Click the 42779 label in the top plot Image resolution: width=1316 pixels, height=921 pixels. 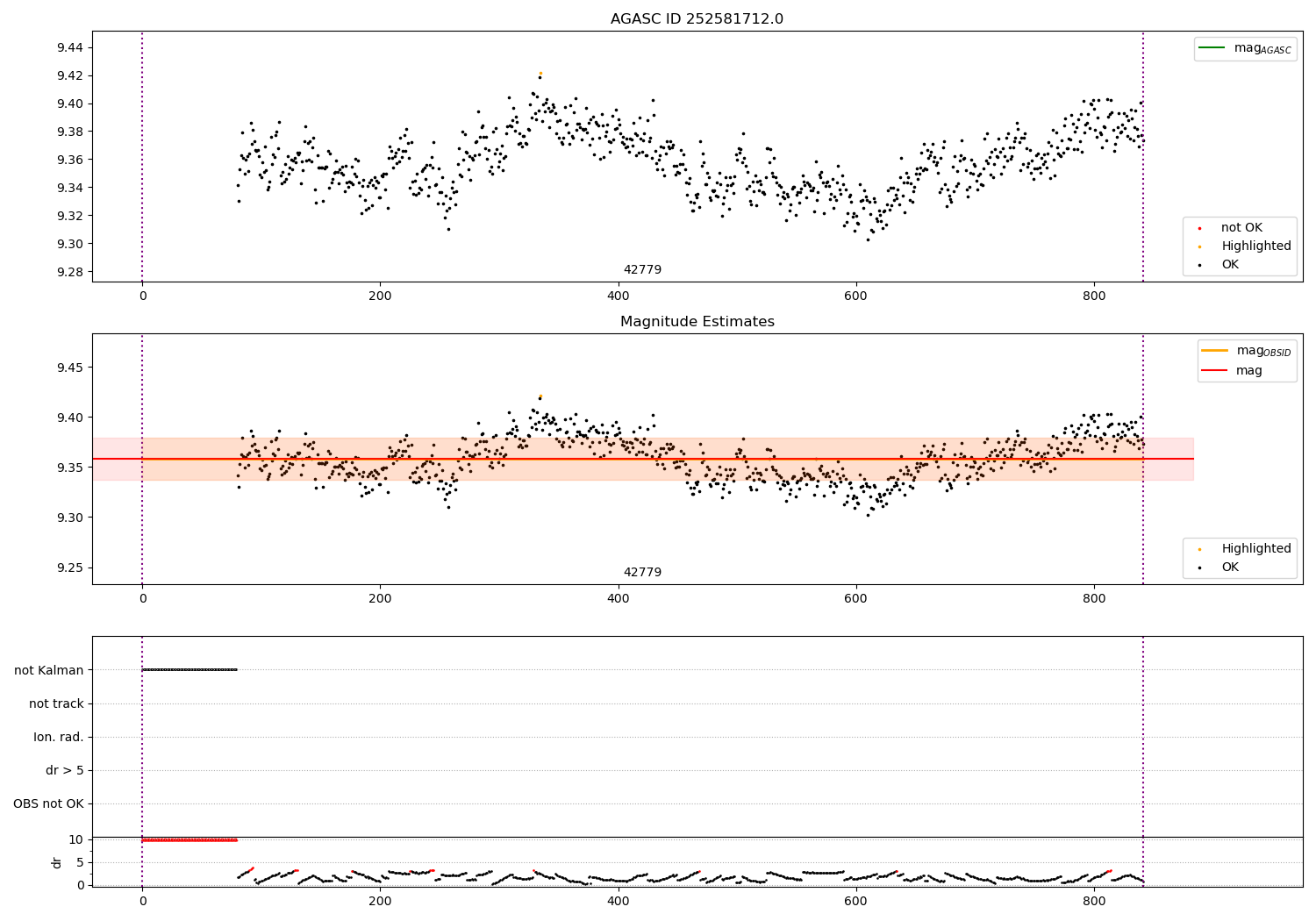pyautogui.click(x=642, y=269)
